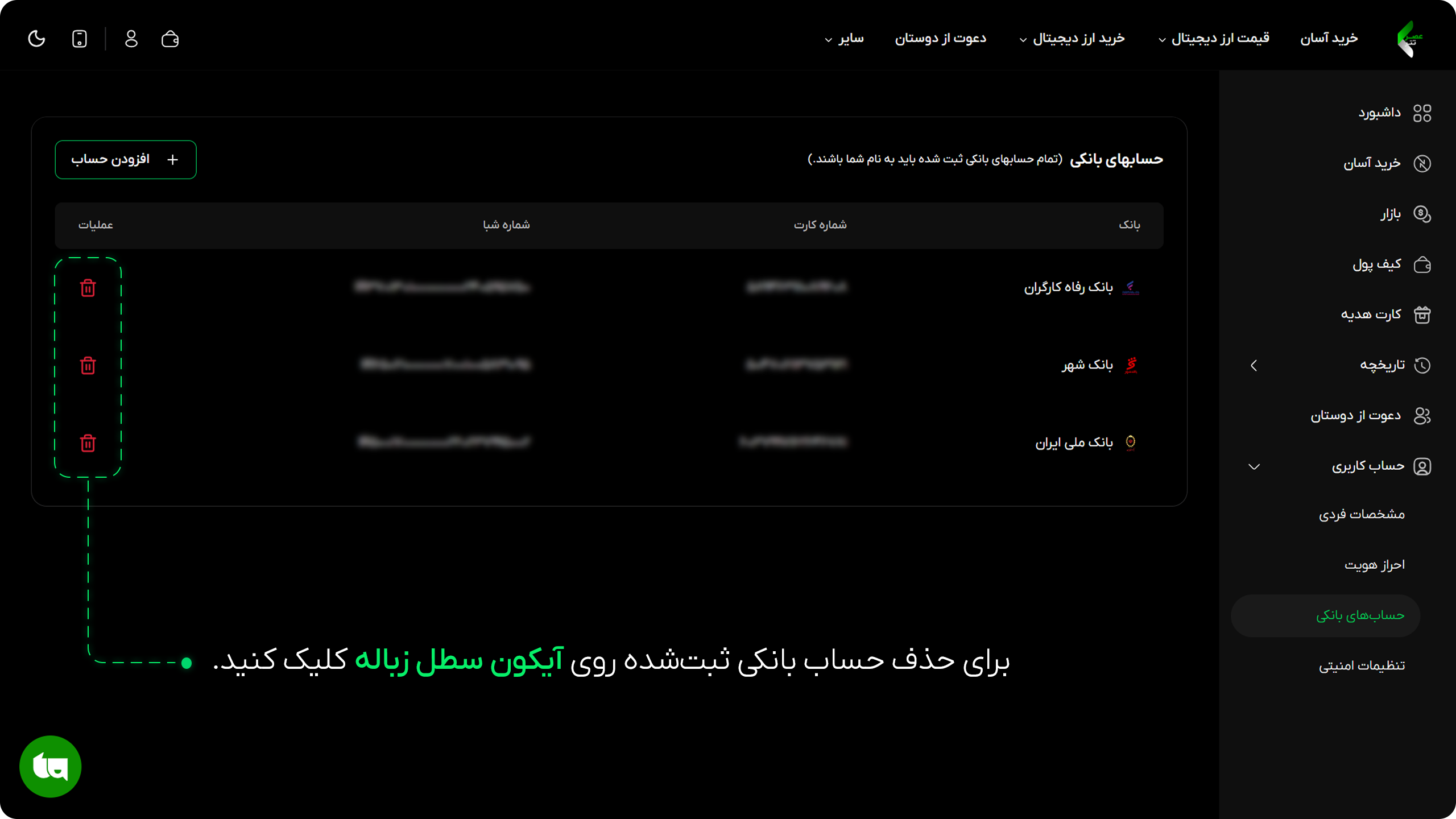Click the بانک رفاه کارگران row name

click(x=1068, y=287)
